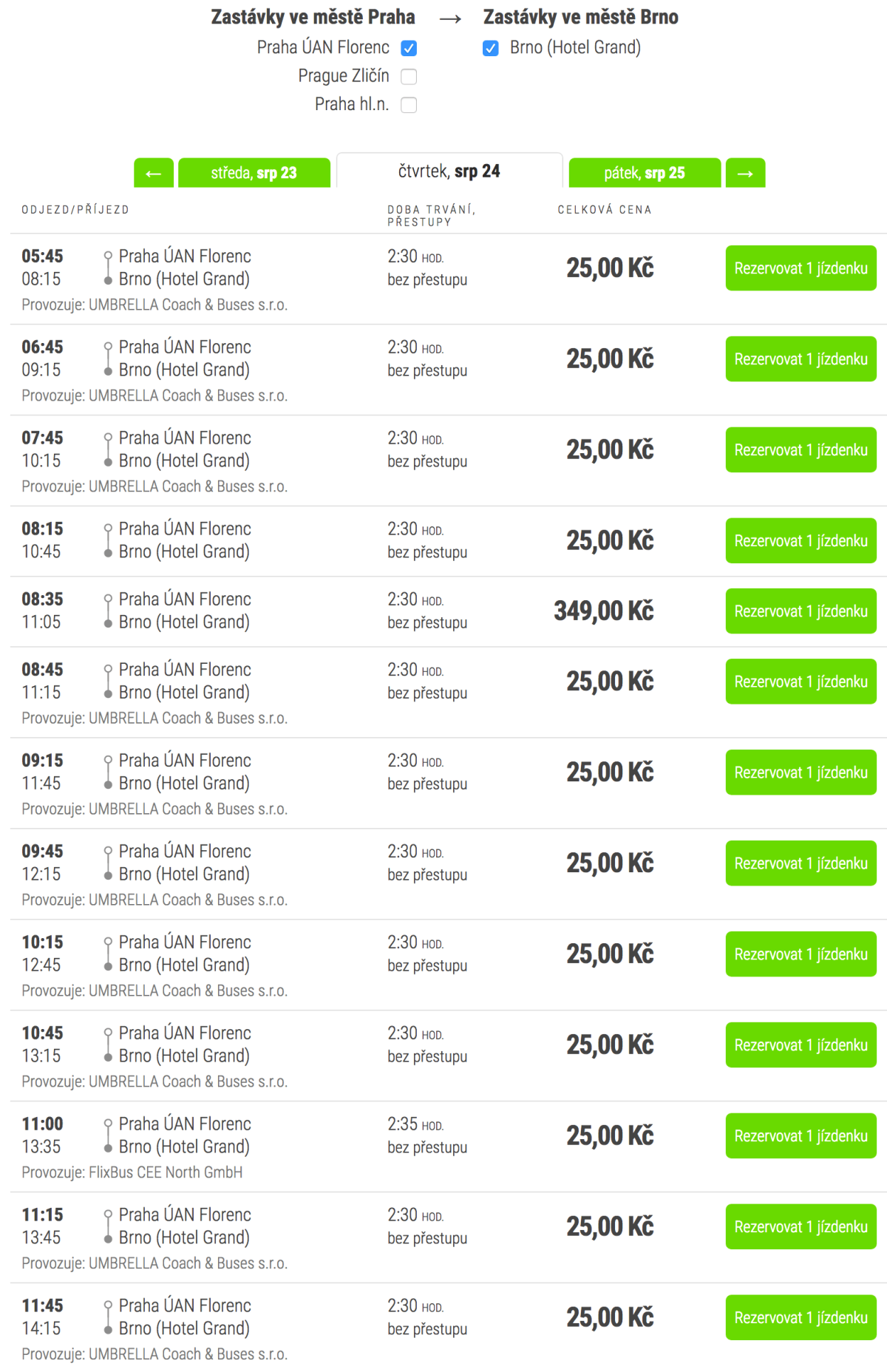Uncheck the Brno (Hotel Grand) checkbox
Image resolution: width=887 pixels, height=1372 pixels.
click(491, 48)
